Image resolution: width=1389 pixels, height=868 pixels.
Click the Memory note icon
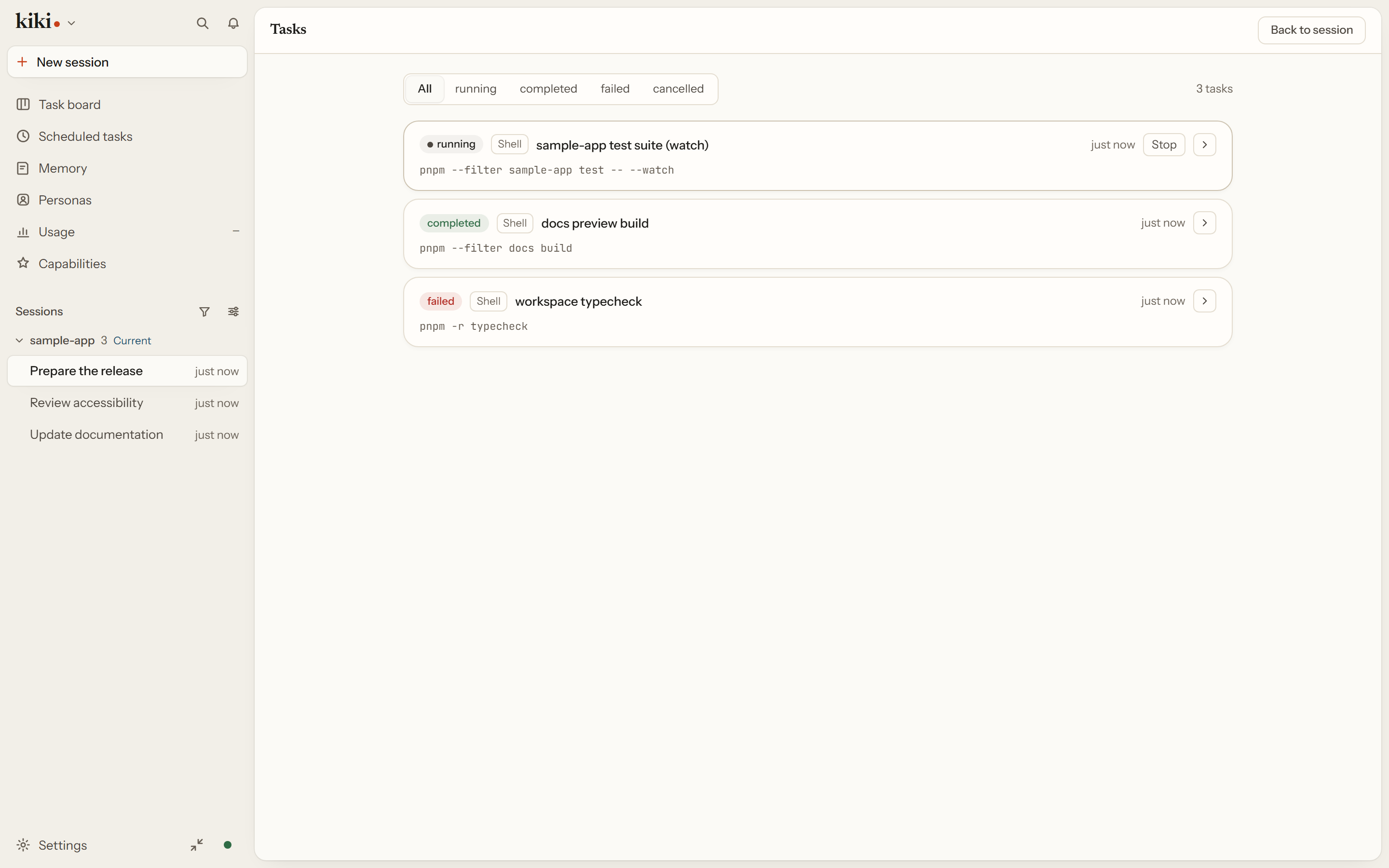click(x=23, y=168)
